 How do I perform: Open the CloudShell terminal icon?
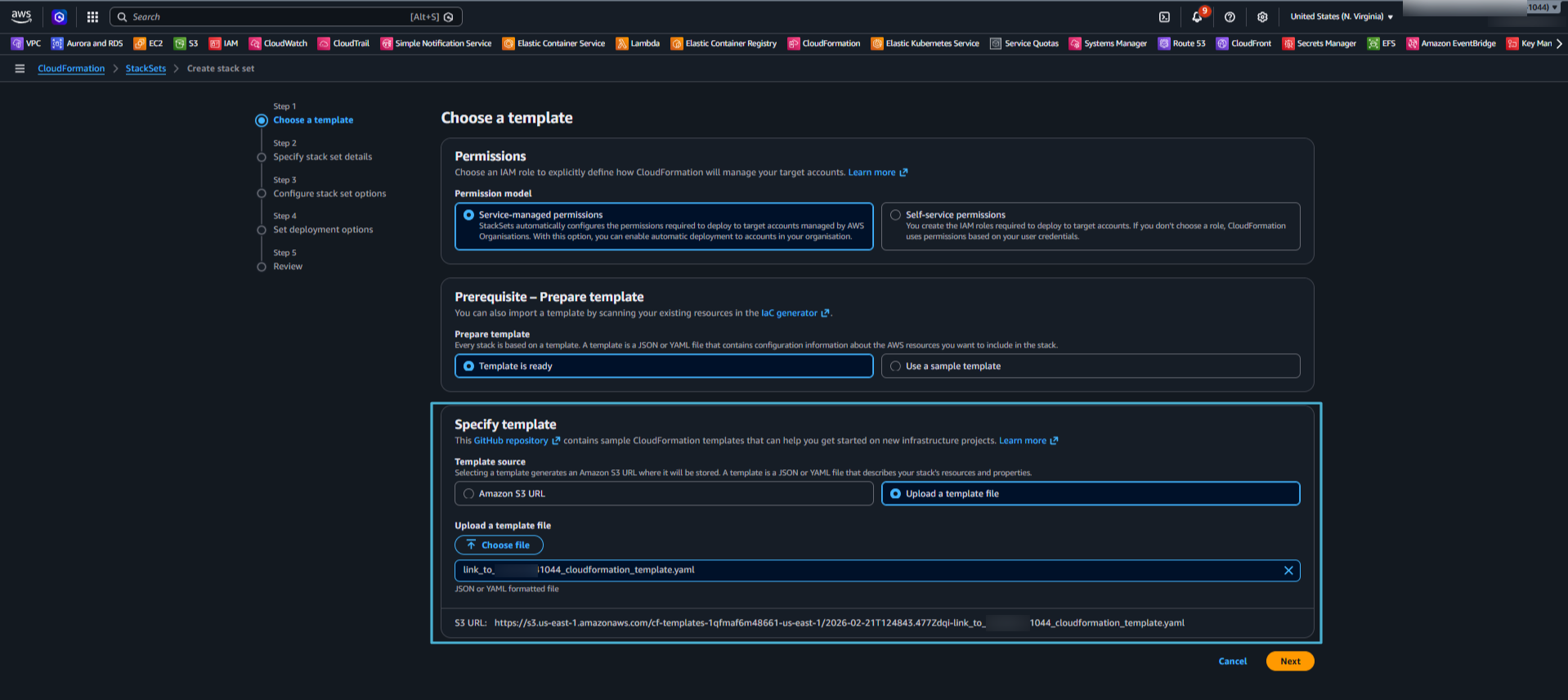(1164, 16)
